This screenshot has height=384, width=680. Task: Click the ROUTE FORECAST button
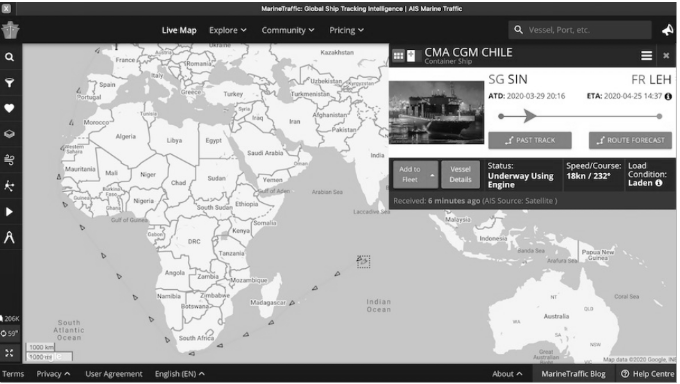630,140
